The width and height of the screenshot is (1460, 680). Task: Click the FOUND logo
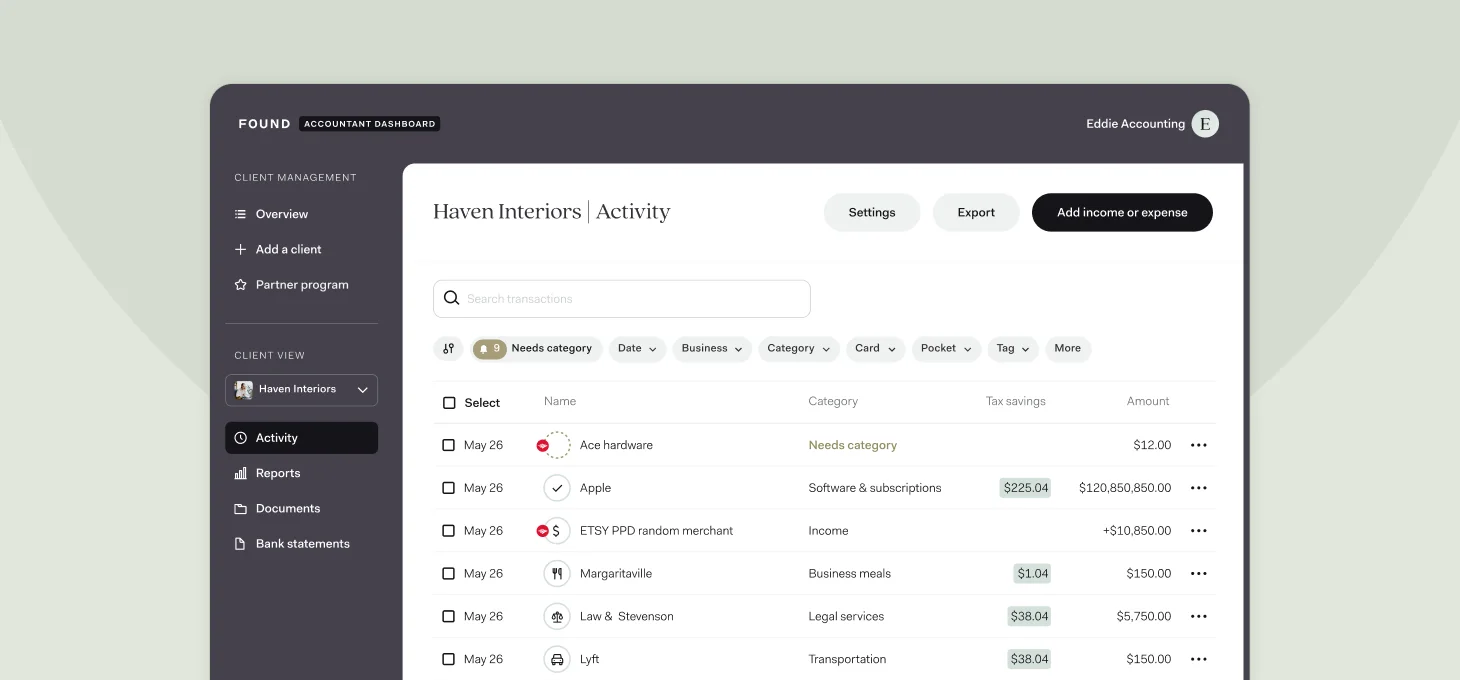point(265,124)
